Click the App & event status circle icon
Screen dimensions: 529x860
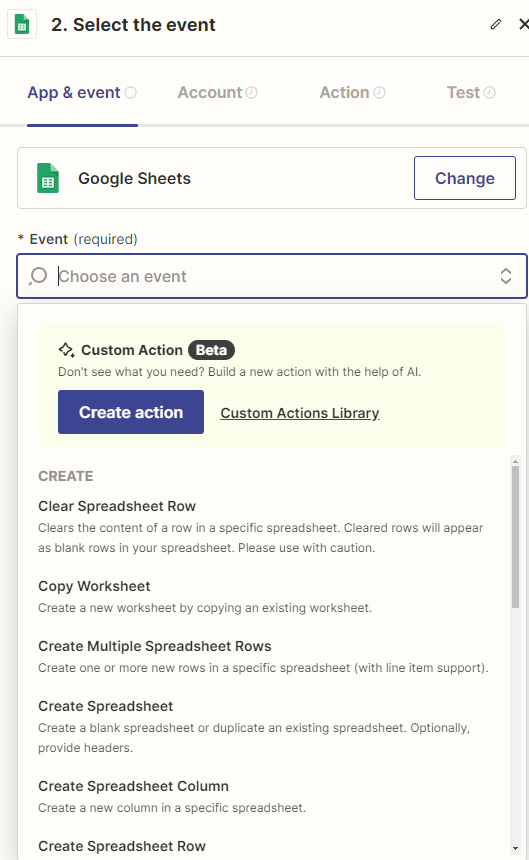click(130, 92)
